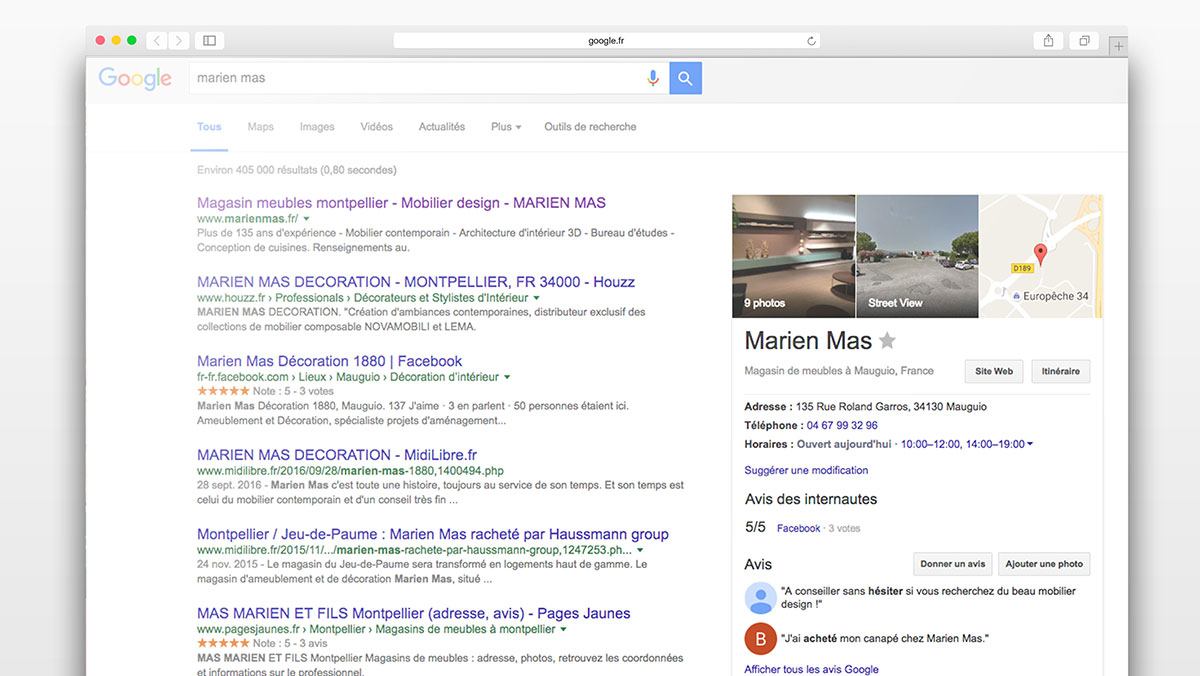Click Suggérer une modification link
Viewport: 1200px width, 676px height.
(x=806, y=470)
